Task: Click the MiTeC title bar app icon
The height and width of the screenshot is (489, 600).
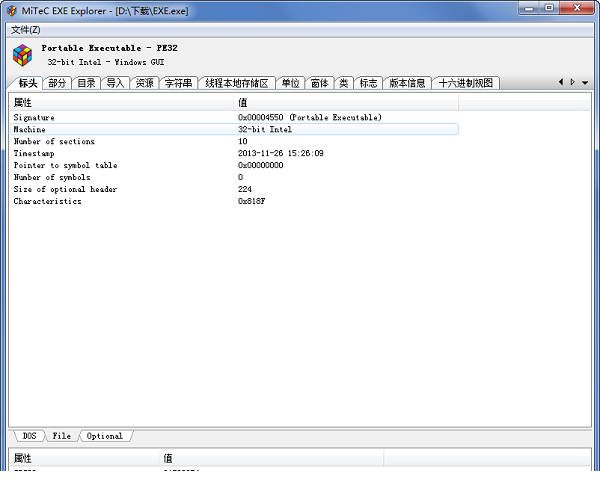Action: pos(12,11)
